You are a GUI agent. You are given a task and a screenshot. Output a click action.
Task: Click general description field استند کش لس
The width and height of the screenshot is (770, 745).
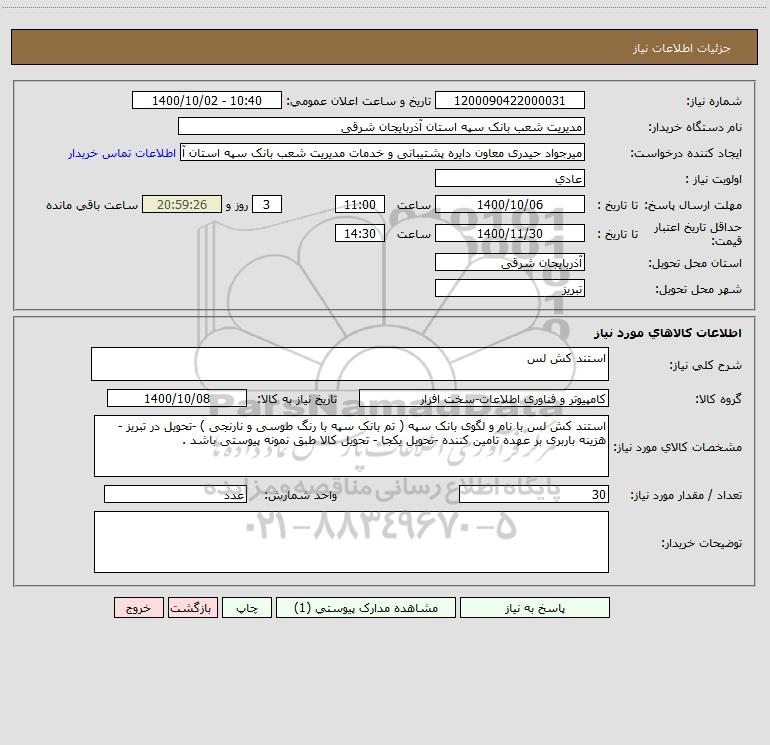350,364
